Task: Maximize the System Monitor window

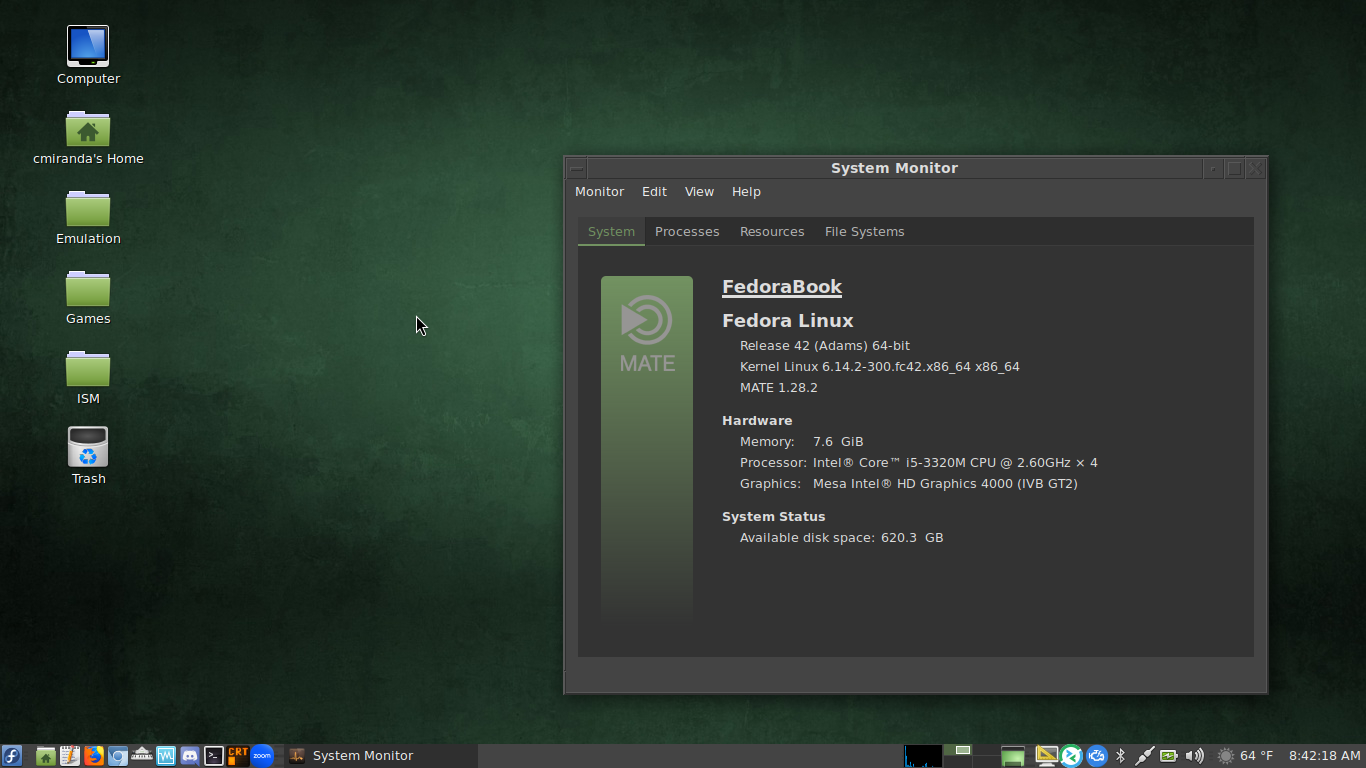Action: [1235, 169]
